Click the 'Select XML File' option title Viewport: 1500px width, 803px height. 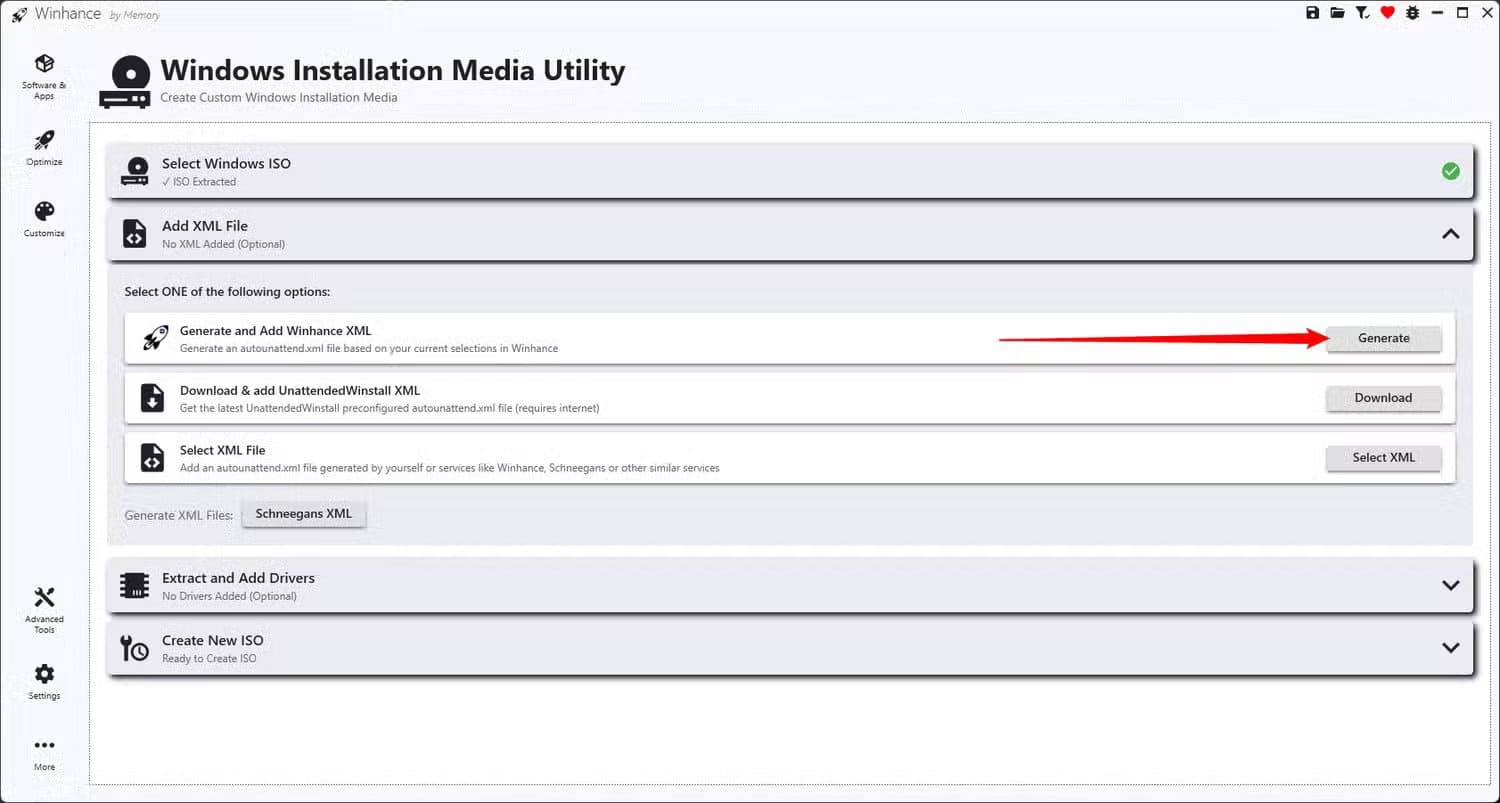coord(222,450)
